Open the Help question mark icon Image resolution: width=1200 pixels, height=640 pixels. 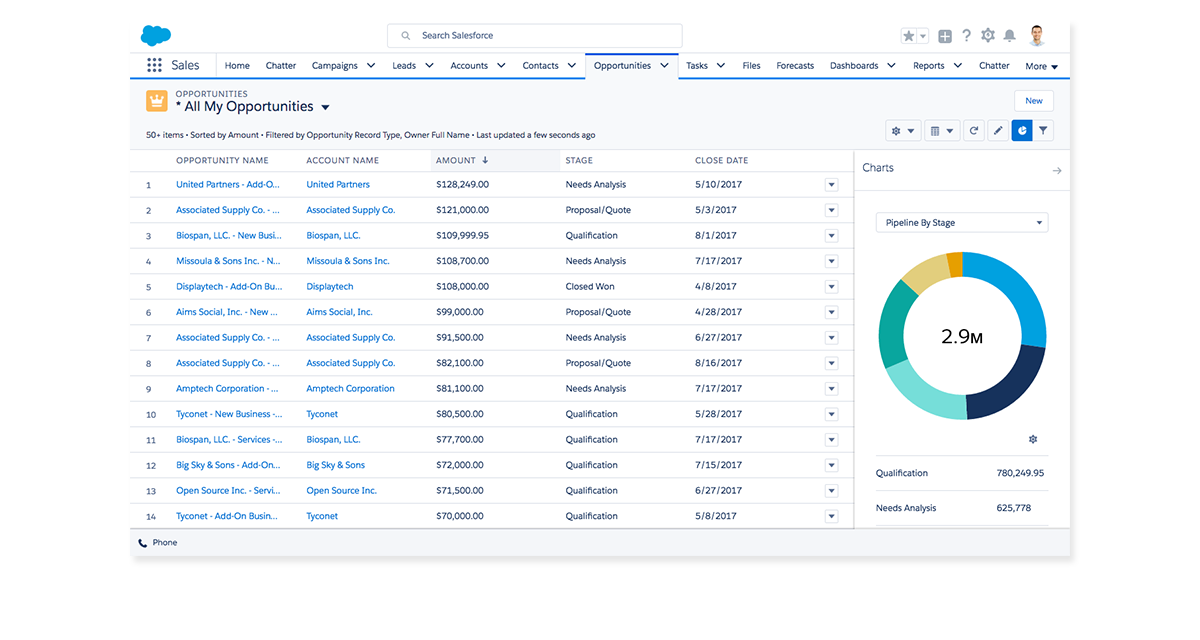(x=966, y=36)
